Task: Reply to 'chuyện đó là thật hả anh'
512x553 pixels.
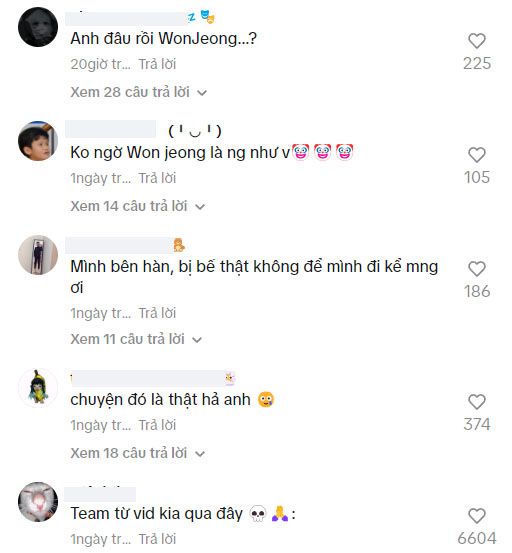Action: [x=157, y=425]
